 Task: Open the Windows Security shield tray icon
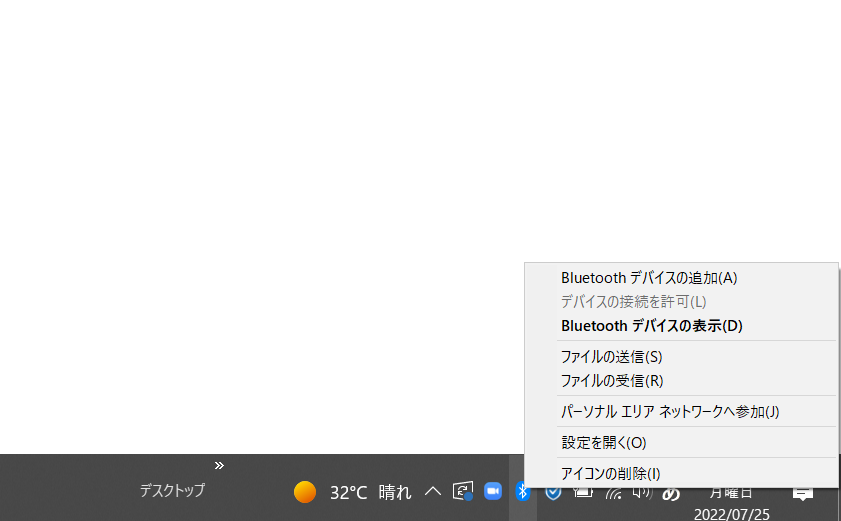[x=553, y=493]
